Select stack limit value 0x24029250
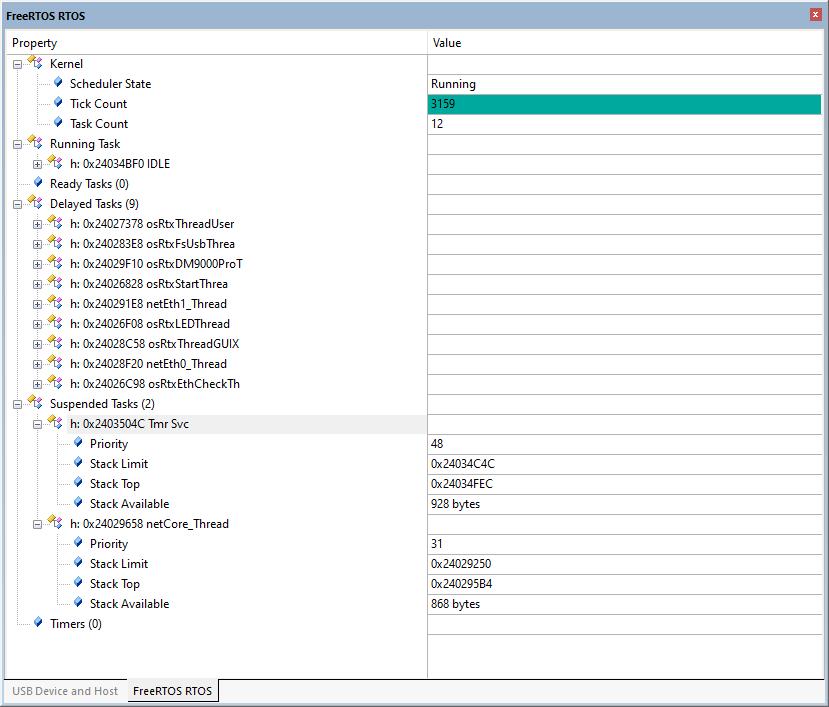The width and height of the screenshot is (829, 707). click(624, 564)
